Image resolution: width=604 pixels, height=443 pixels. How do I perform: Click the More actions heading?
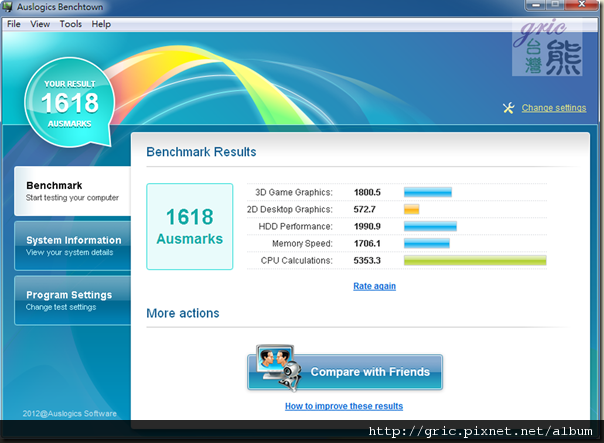click(x=183, y=313)
